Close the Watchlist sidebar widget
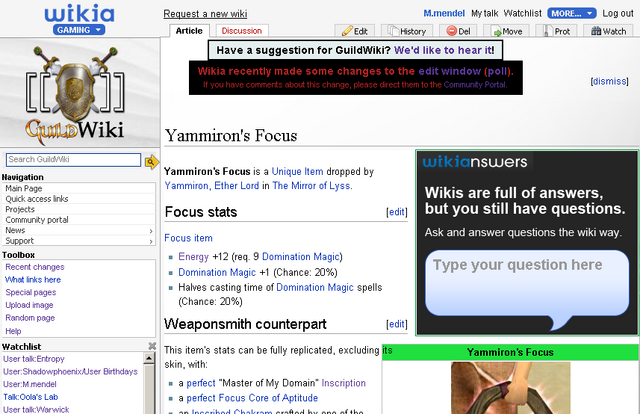The image size is (640, 414). (152, 346)
